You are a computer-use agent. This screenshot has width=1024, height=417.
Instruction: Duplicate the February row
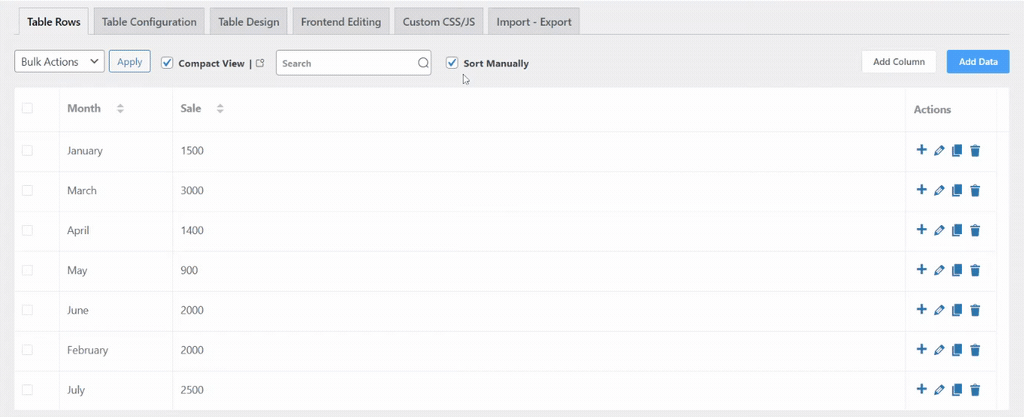(x=957, y=350)
